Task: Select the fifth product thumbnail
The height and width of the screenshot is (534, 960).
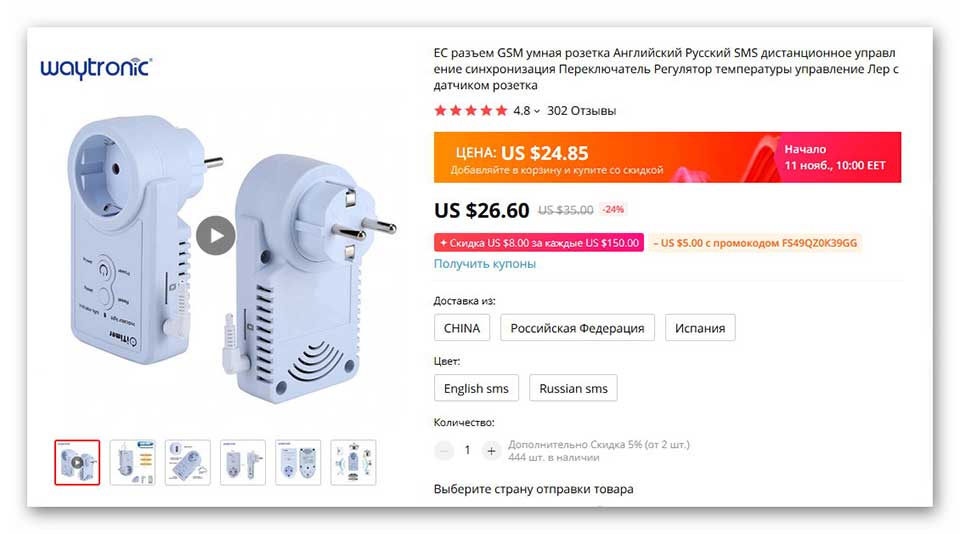Action: coord(298,462)
